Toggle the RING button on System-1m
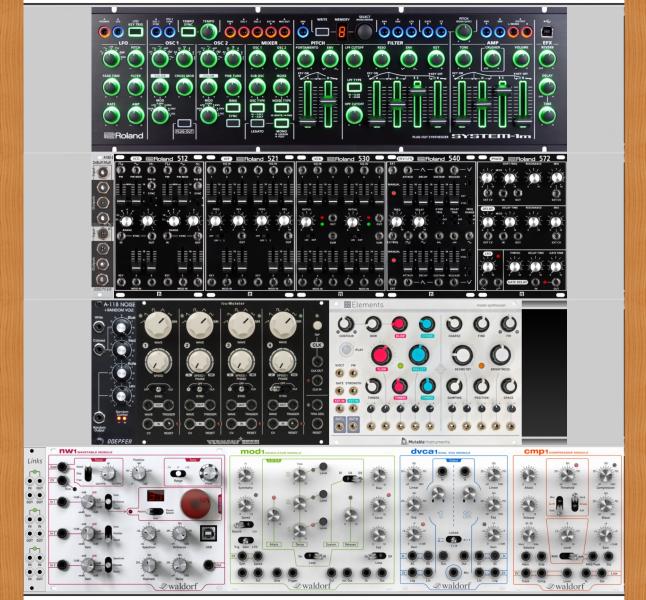Image resolution: width=646 pixels, height=600 pixels. pos(233,108)
